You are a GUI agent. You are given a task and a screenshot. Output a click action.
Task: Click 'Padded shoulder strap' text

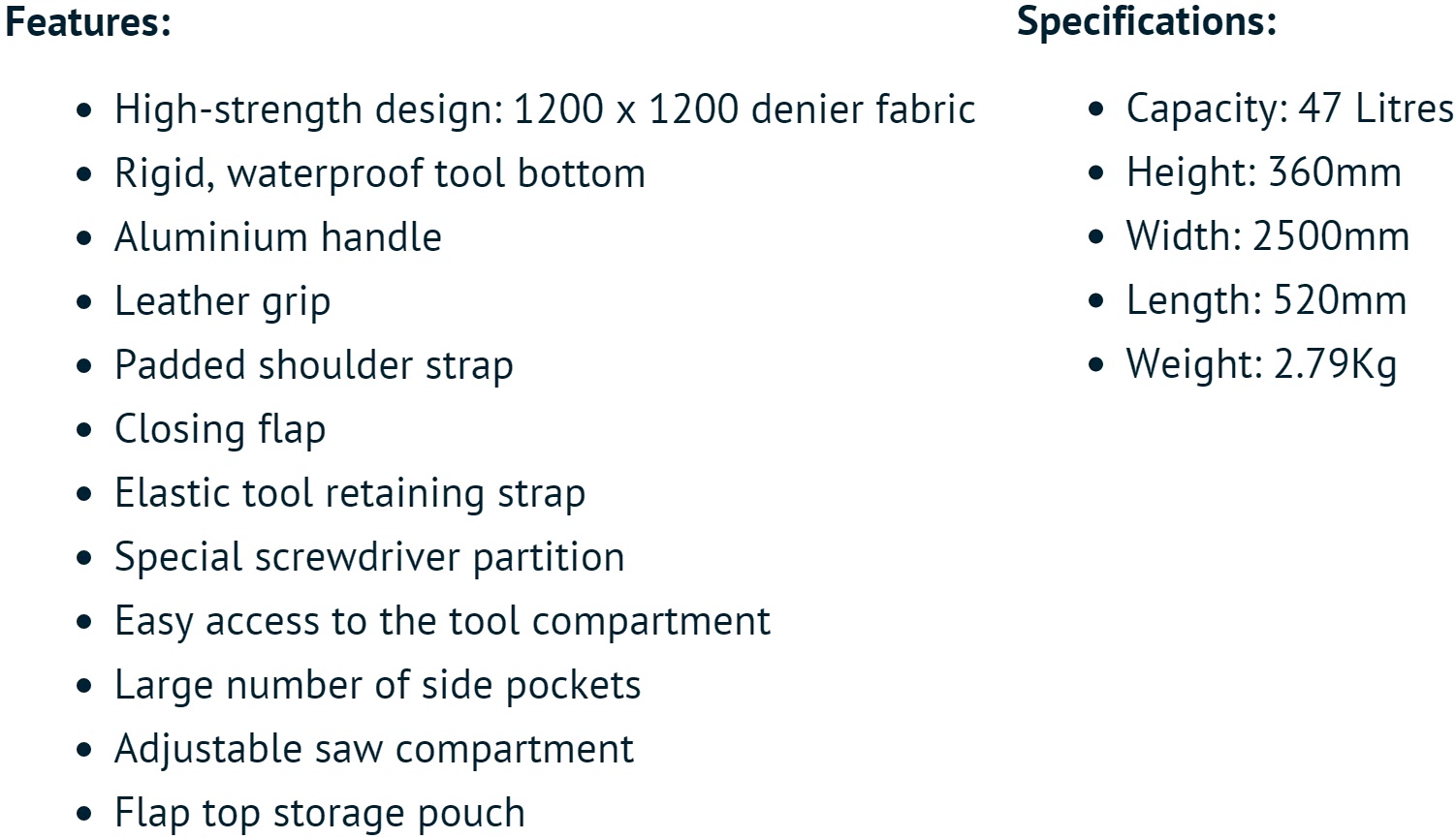(x=313, y=366)
